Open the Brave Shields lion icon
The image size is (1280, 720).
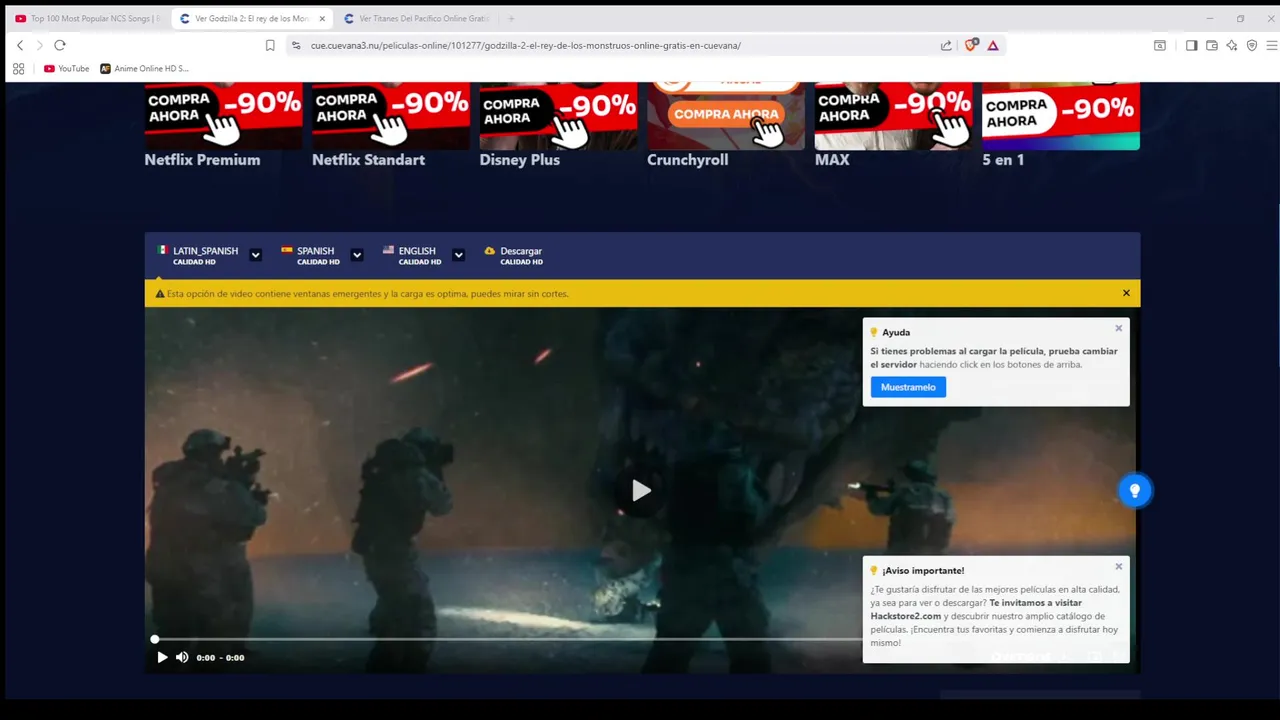tap(970, 45)
